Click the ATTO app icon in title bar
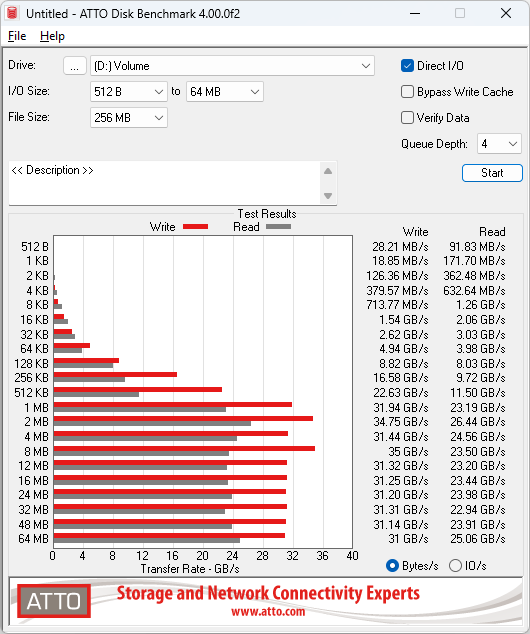 pos(12,13)
